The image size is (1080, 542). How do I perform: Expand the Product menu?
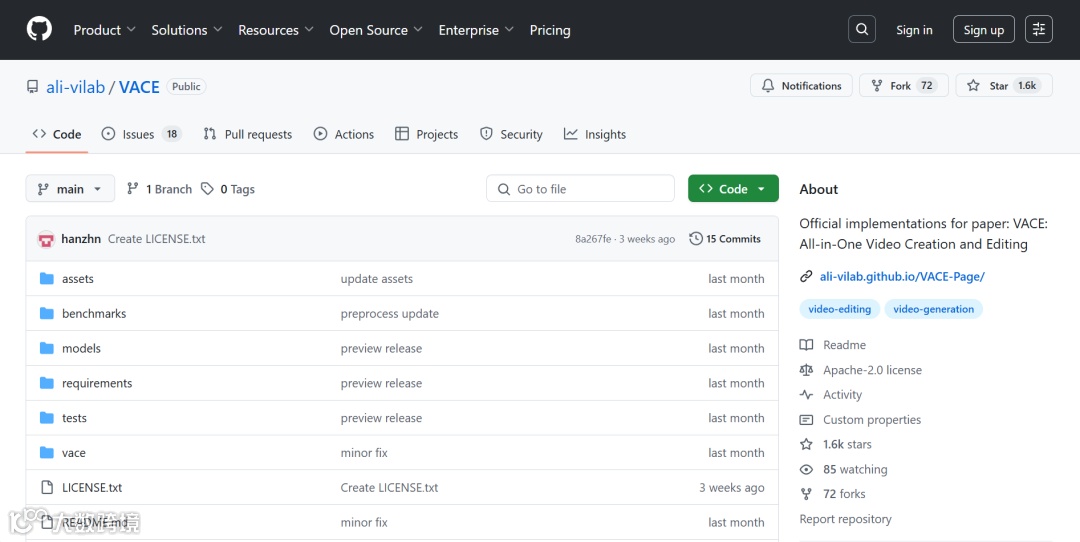(x=105, y=30)
